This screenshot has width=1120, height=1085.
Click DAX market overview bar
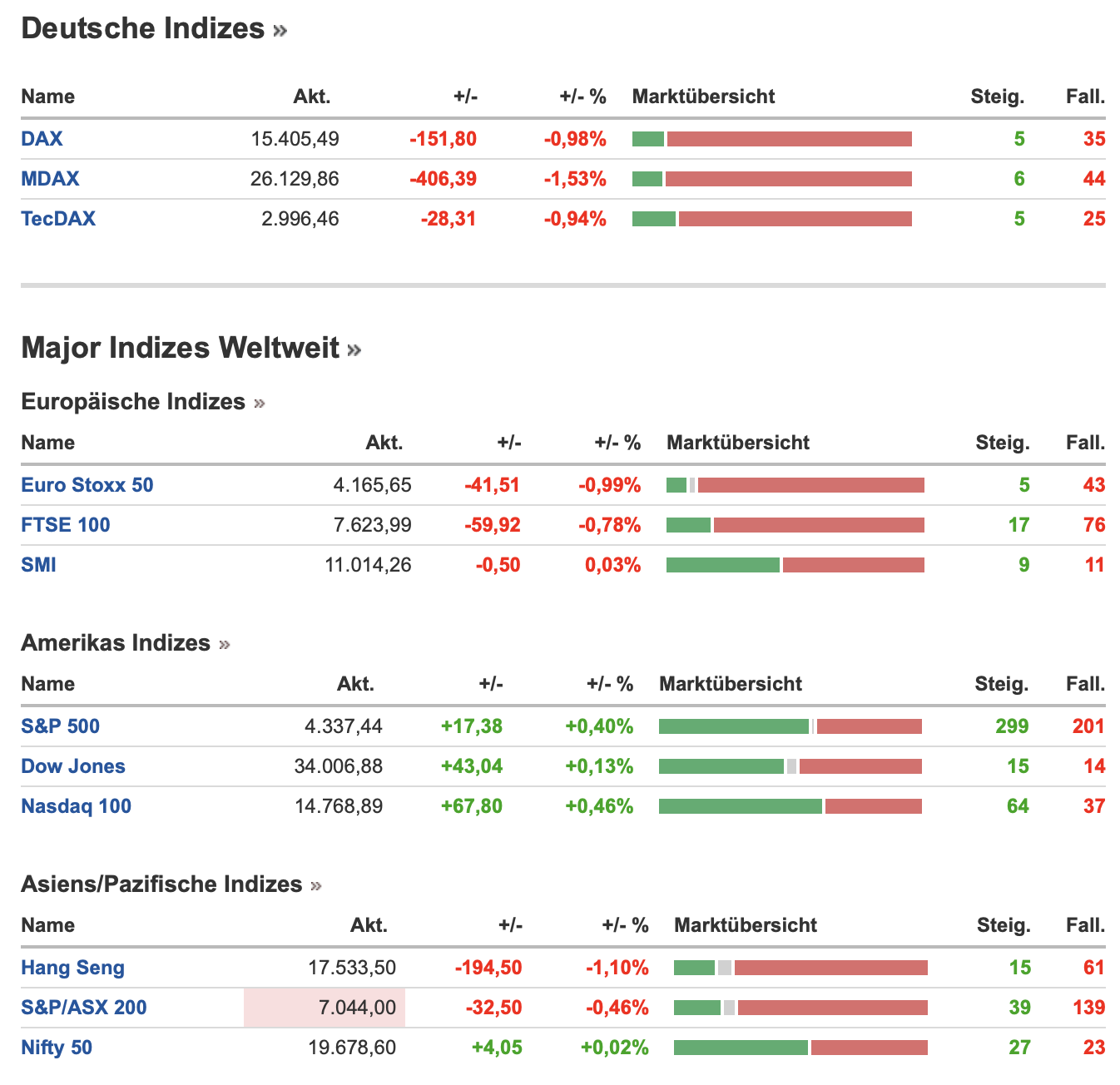coord(771,139)
